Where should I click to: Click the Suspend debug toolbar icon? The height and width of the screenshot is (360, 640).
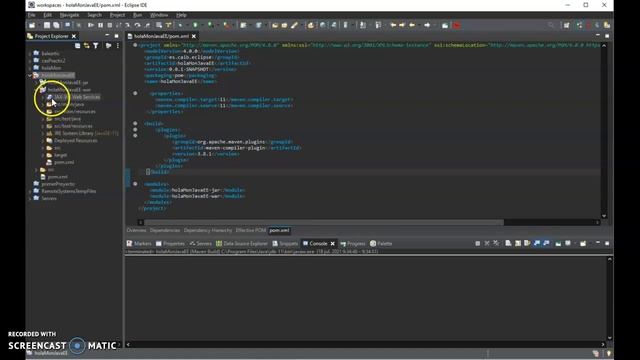pos(100,25)
